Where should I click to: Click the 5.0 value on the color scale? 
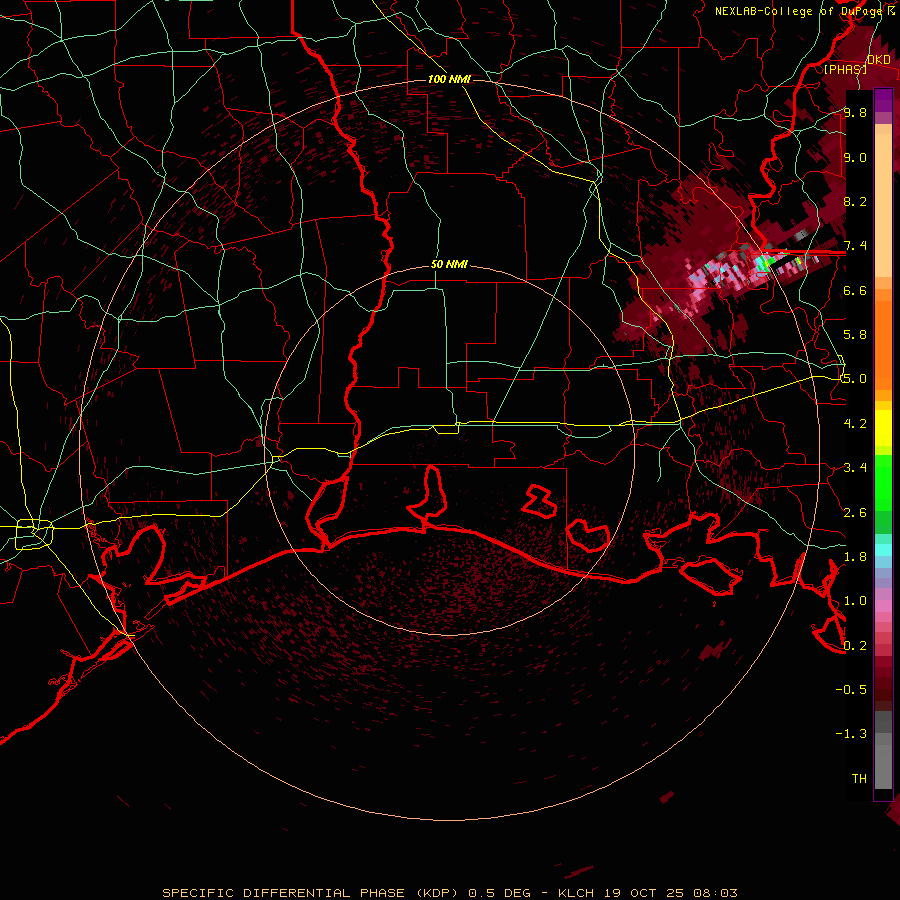click(855, 379)
